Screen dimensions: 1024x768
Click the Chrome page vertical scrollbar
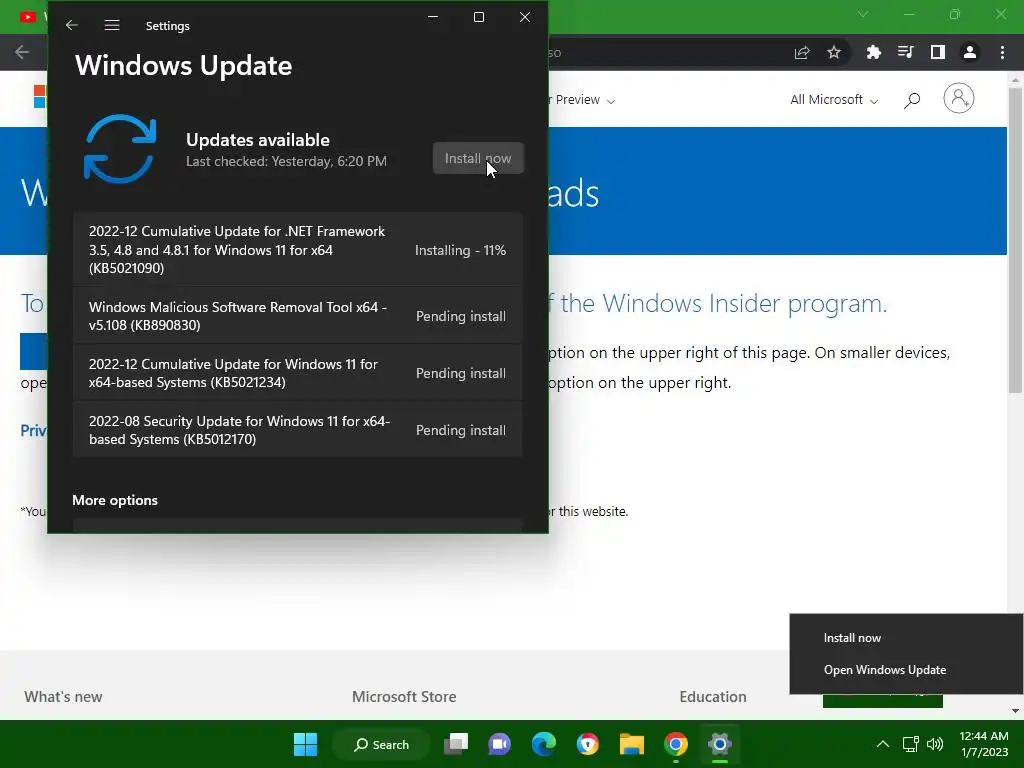(x=1015, y=240)
